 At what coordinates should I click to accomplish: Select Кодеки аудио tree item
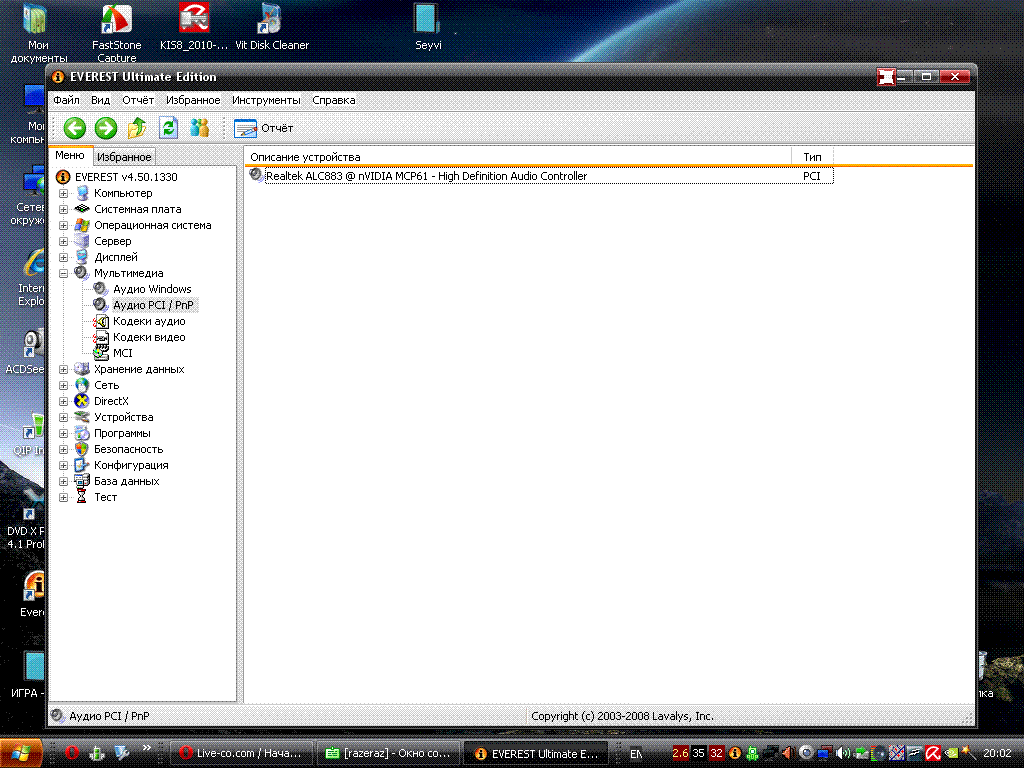148,321
